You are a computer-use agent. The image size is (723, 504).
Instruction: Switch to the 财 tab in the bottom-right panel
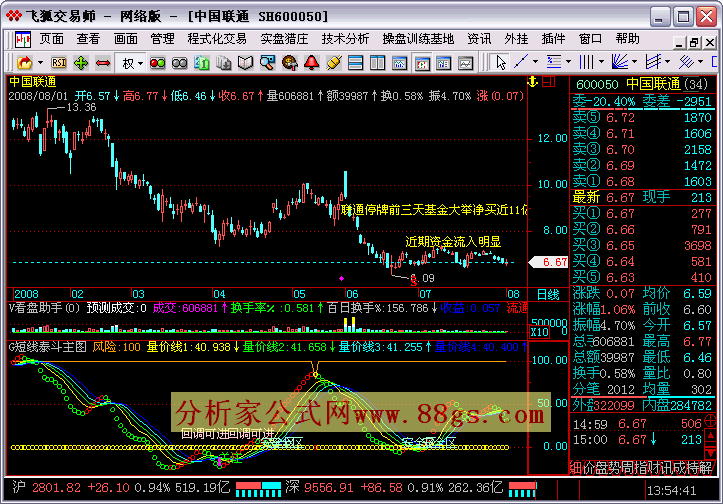(x=653, y=468)
